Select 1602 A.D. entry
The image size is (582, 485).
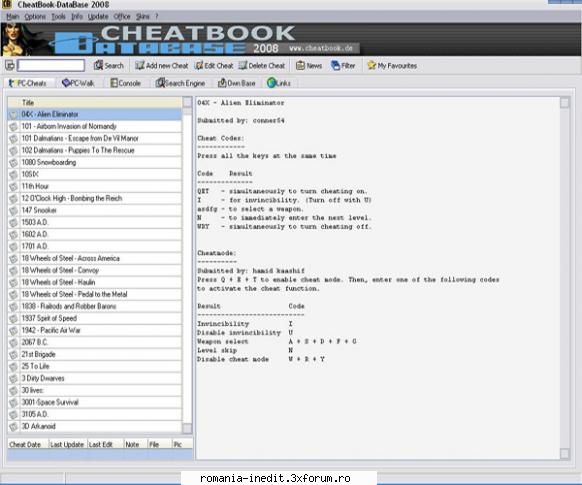coord(95,234)
